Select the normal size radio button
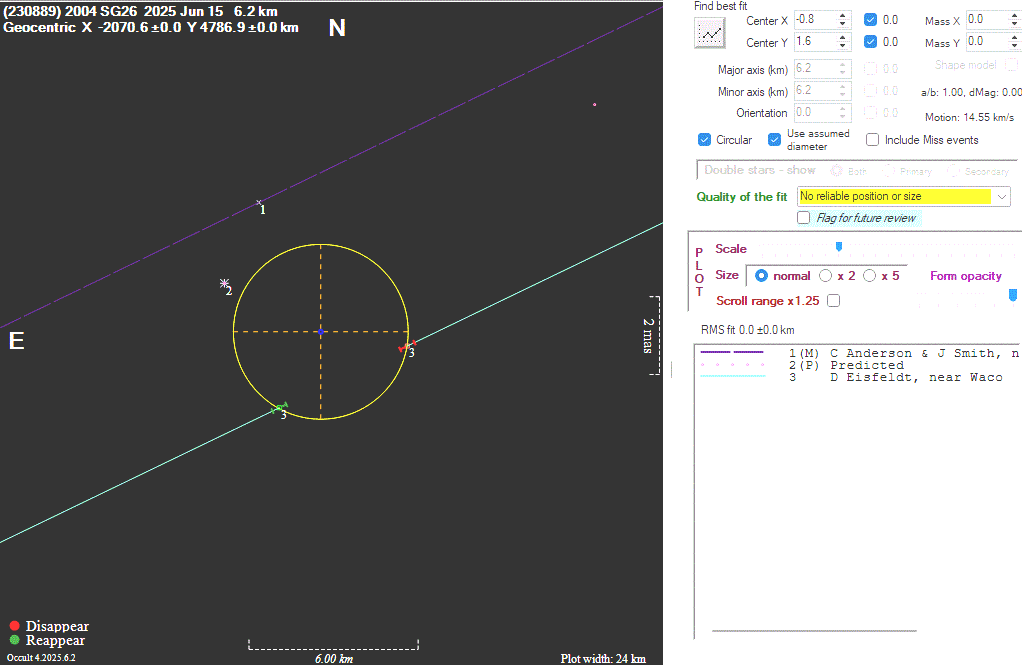This screenshot has width=1022, height=666. pos(761,276)
